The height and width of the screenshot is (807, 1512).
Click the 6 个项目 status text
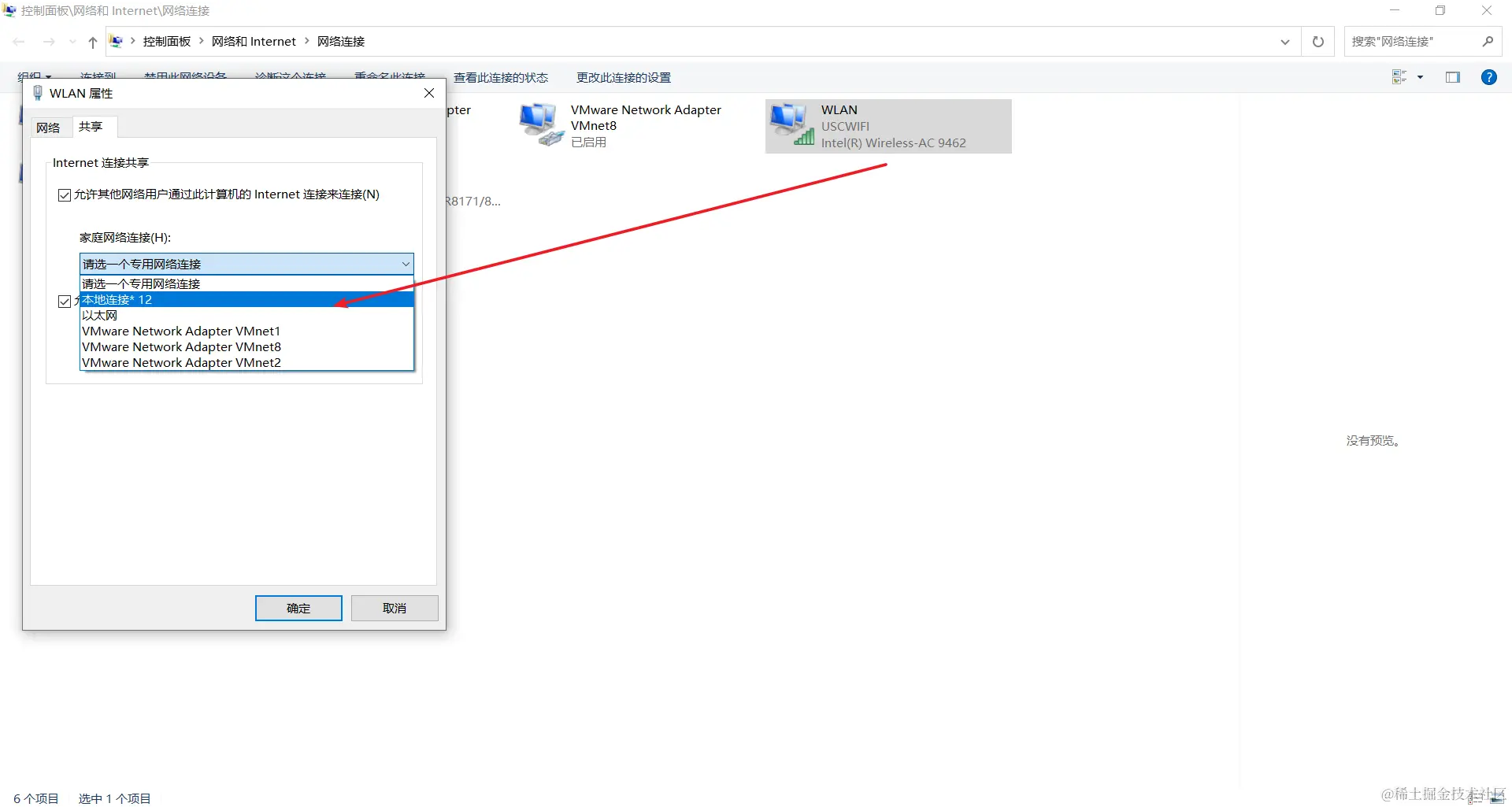[36, 798]
